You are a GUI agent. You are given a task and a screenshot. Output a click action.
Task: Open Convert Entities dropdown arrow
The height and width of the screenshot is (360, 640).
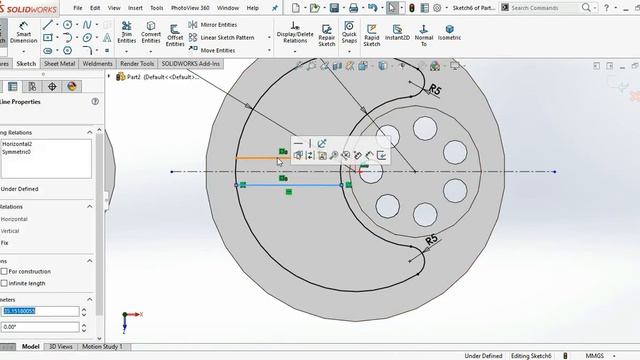(151, 51)
